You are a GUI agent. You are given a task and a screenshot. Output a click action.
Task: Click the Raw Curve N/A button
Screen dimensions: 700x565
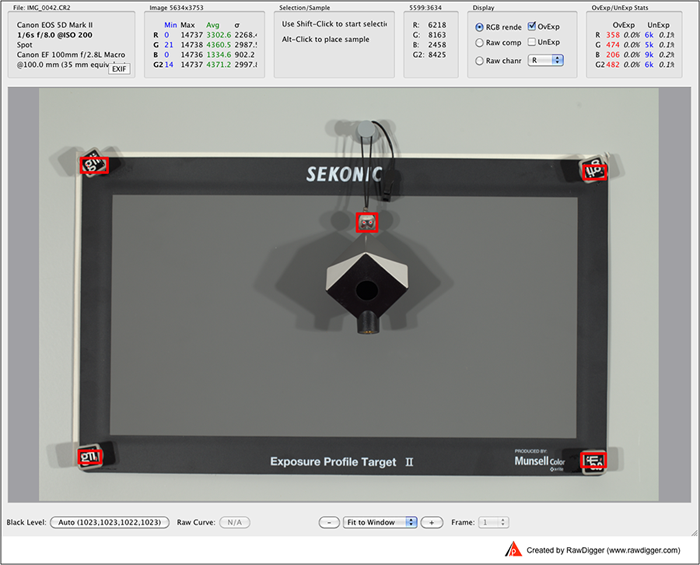coord(235,522)
